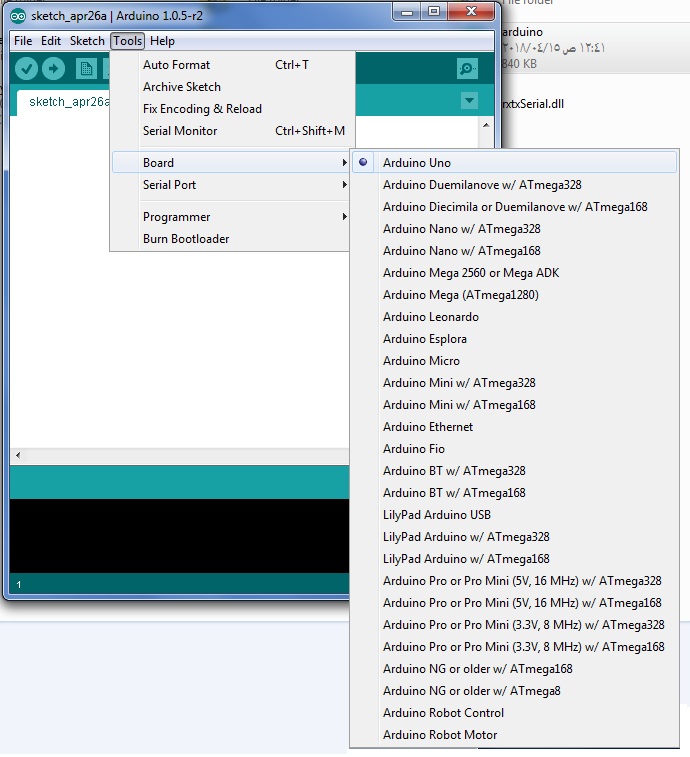
Task: Select Arduino Micro board
Action: pyautogui.click(x=514, y=361)
